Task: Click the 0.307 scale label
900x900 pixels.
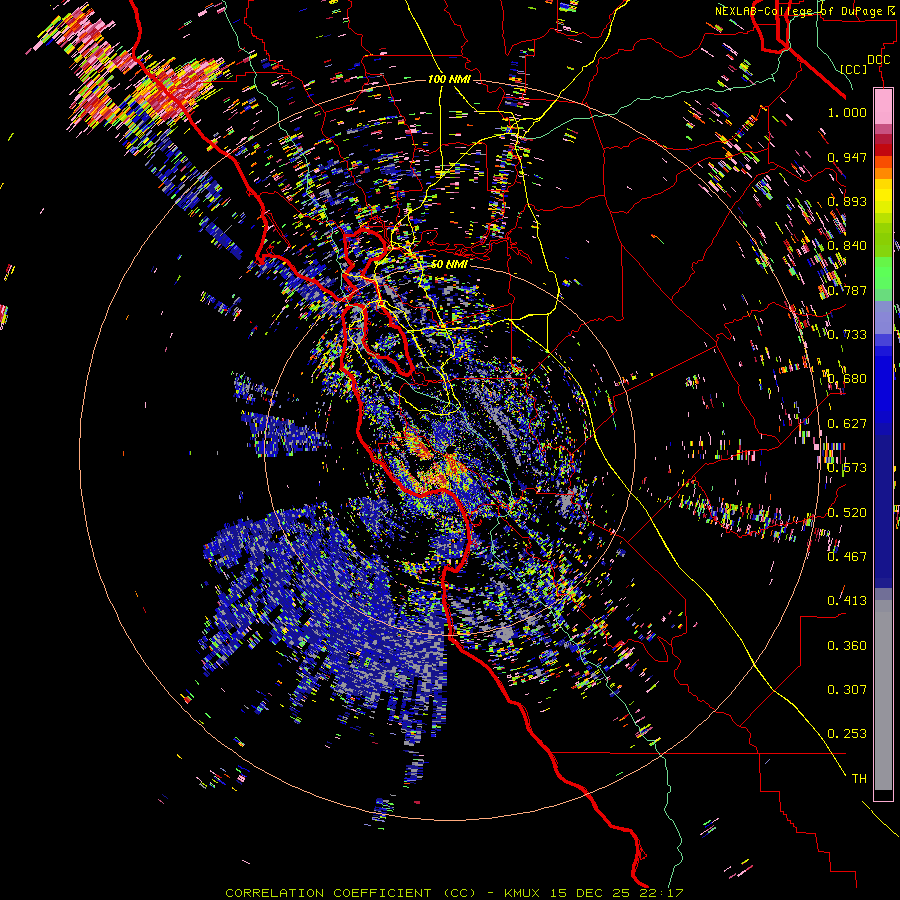Action: 847,689
